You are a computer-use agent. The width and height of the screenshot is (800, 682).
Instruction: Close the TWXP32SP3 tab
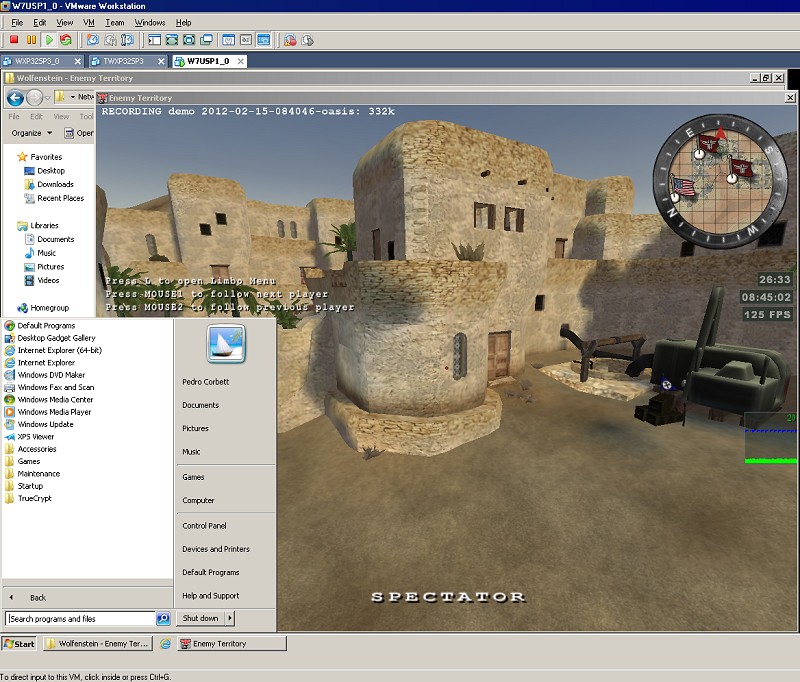[161, 61]
